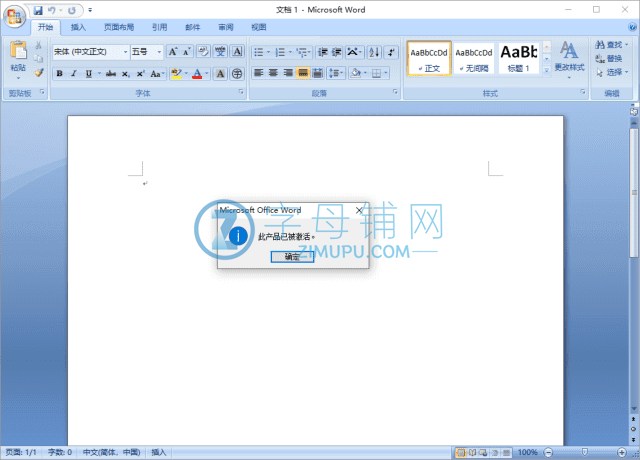Image resolution: width=640 pixels, height=460 pixels.
Task: Open the 更改样式 Change Styles menu
Action: (569, 59)
